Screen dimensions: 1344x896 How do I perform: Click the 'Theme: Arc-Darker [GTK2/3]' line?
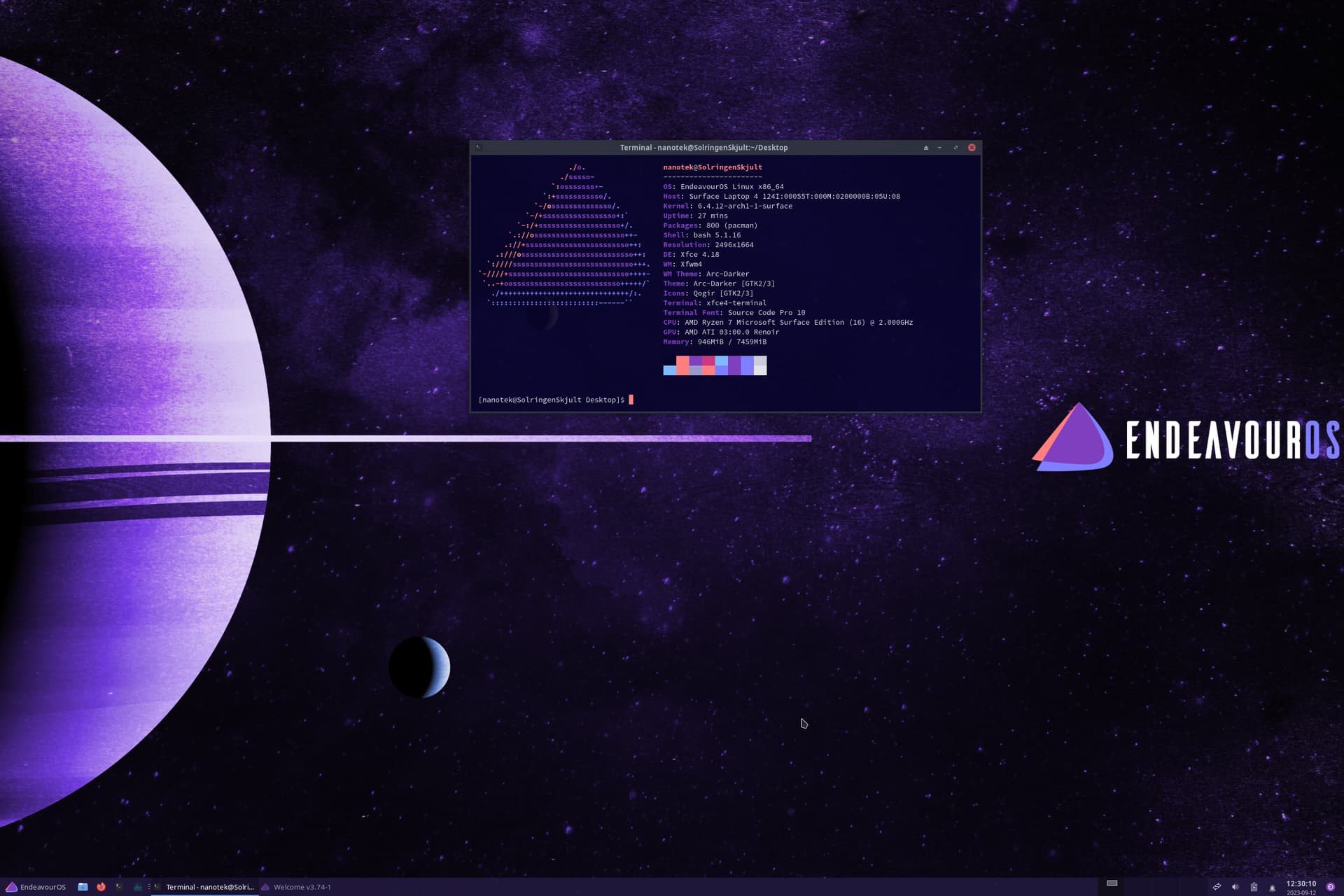(719, 283)
